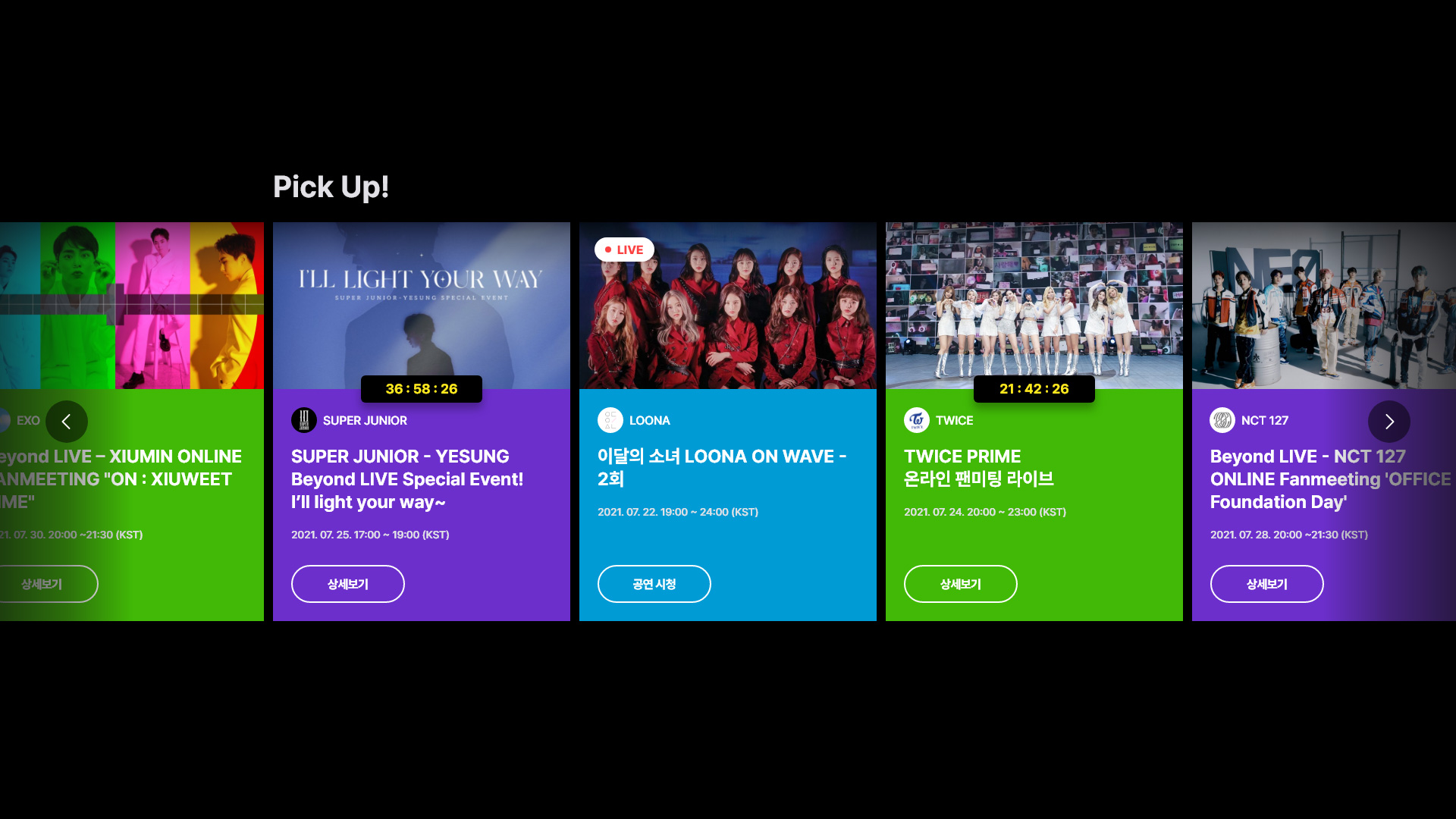
Task: Click the red LIVE badge on LOONA
Action: coord(624,249)
